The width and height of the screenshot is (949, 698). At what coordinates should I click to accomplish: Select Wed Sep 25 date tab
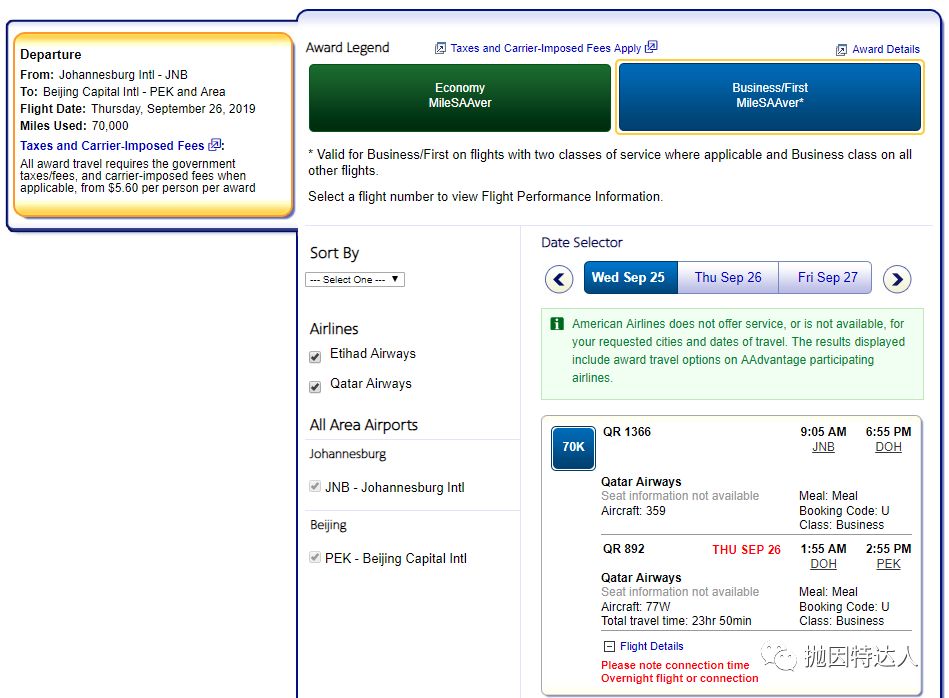point(631,277)
